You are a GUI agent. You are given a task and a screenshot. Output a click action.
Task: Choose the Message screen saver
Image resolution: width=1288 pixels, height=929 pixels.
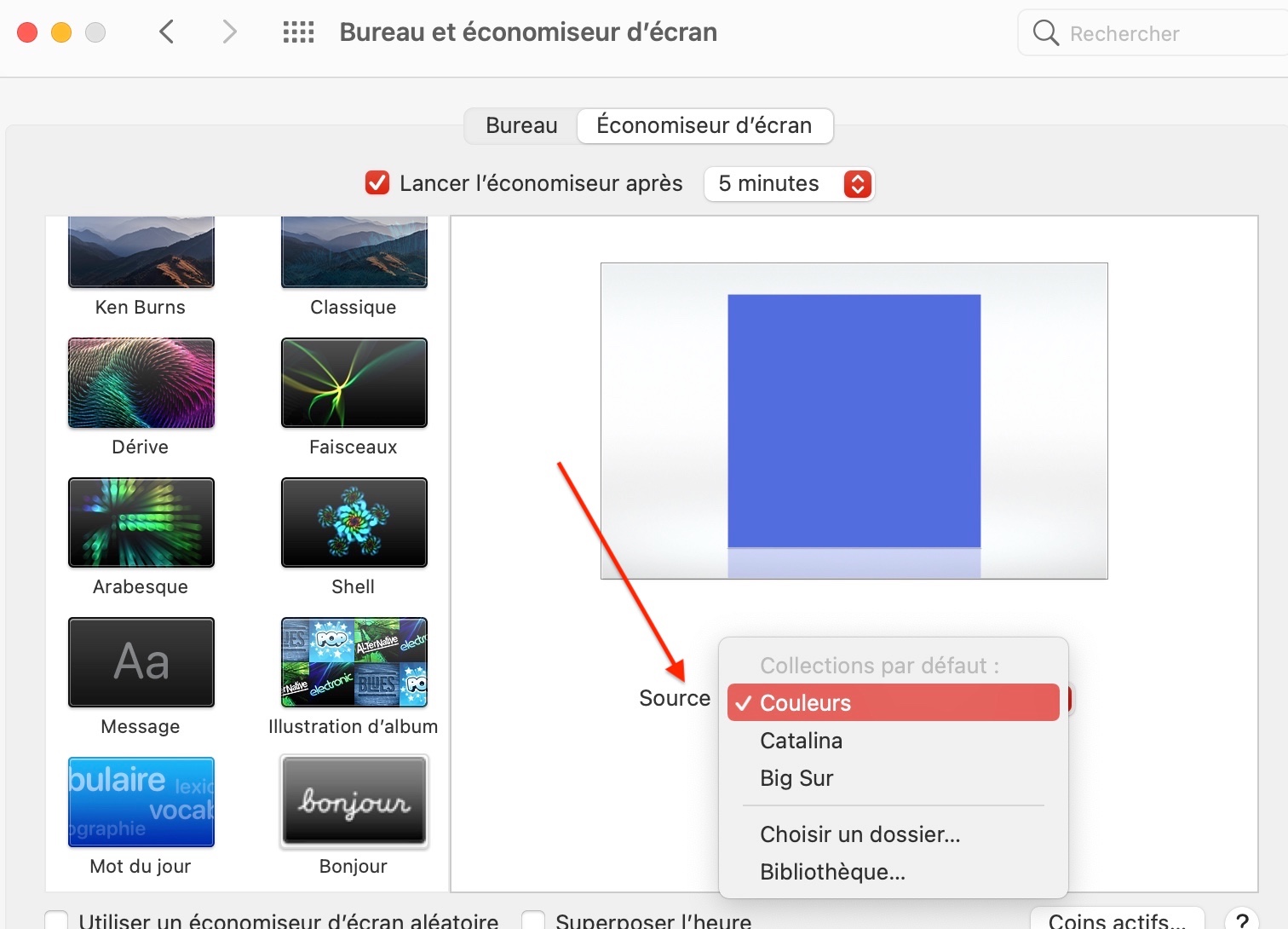coord(141,662)
